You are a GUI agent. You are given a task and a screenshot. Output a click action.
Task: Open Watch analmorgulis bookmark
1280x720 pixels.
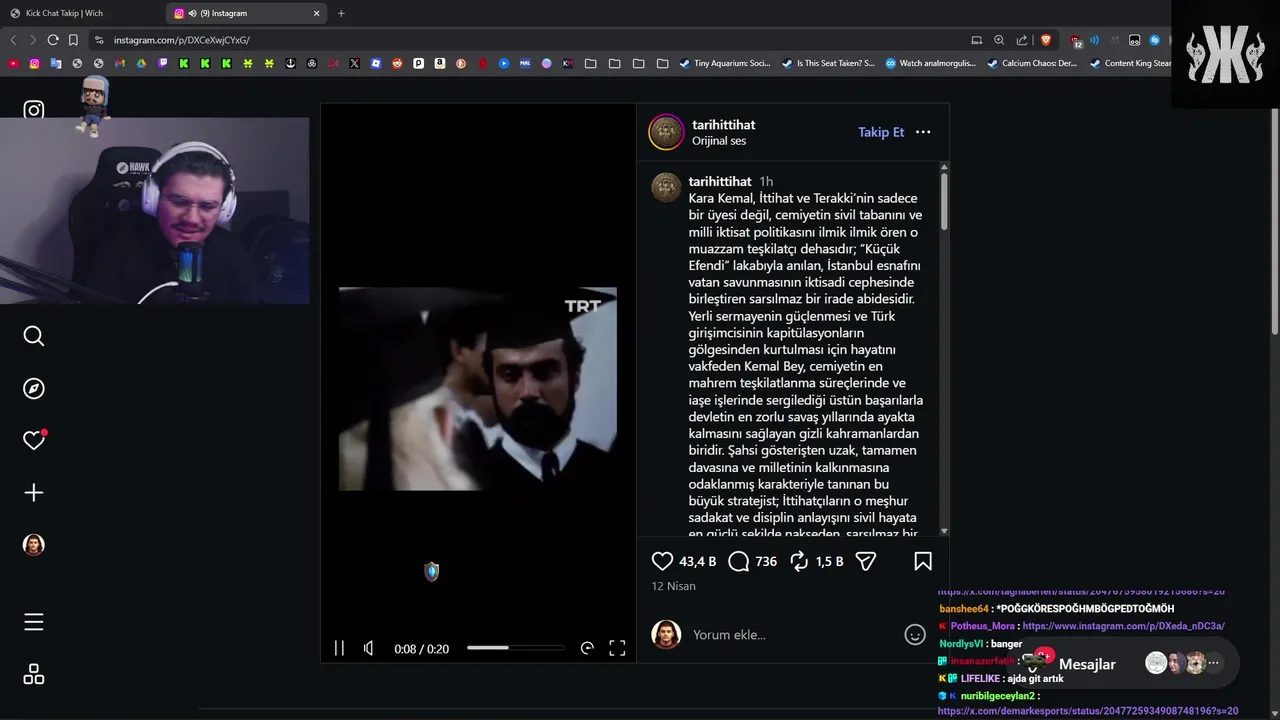click(x=931, y=63)
